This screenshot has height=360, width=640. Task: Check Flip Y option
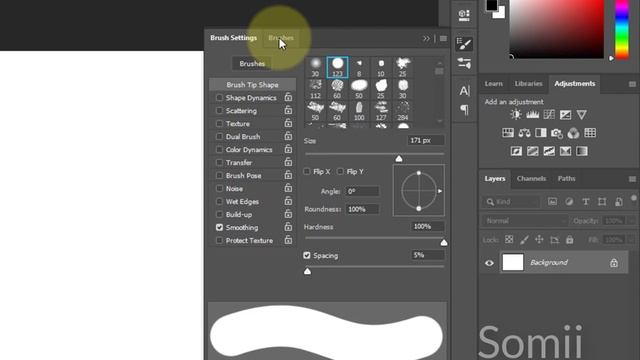coord(340,171)
